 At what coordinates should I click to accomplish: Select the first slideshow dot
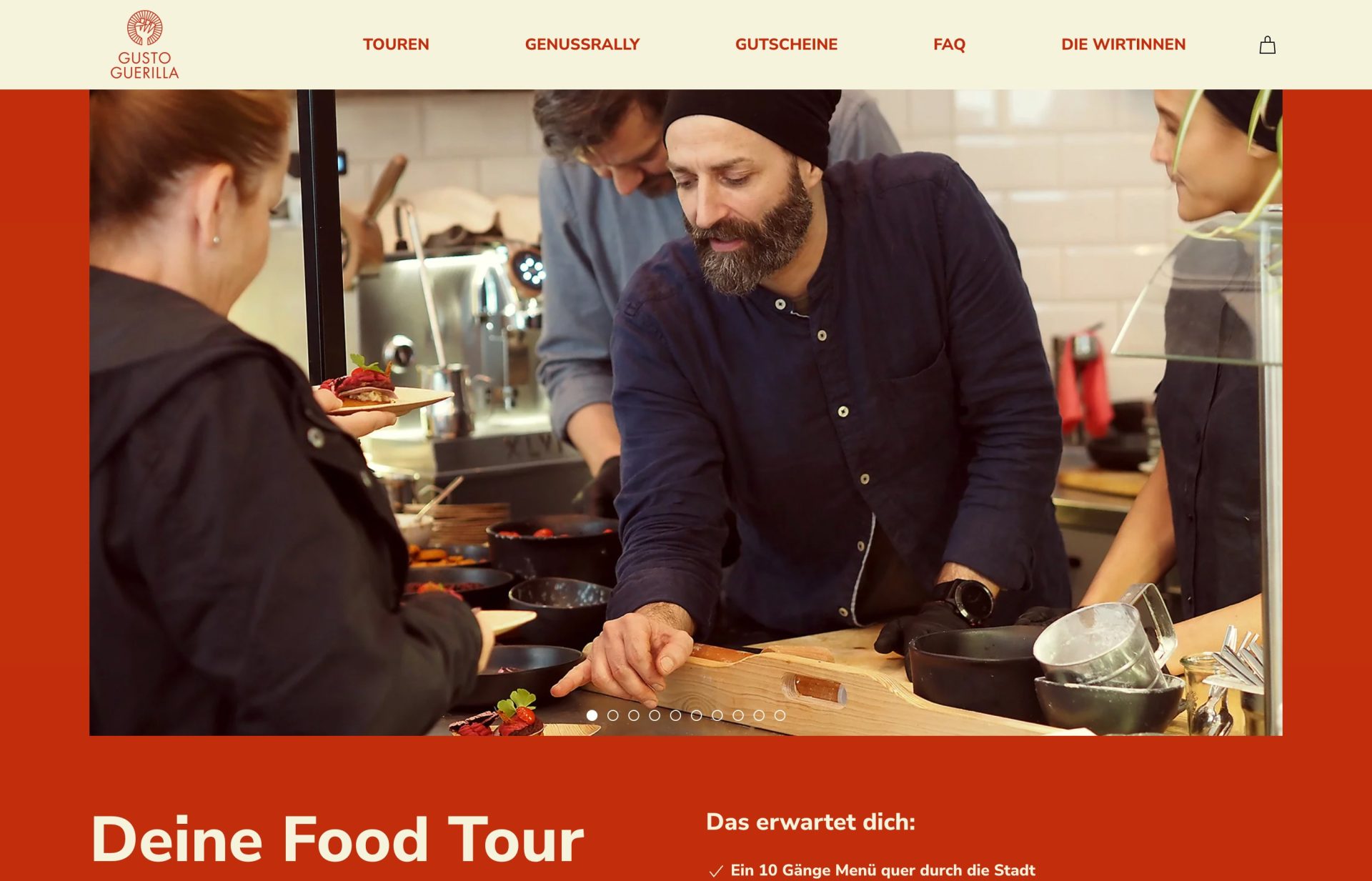[592, 715]
